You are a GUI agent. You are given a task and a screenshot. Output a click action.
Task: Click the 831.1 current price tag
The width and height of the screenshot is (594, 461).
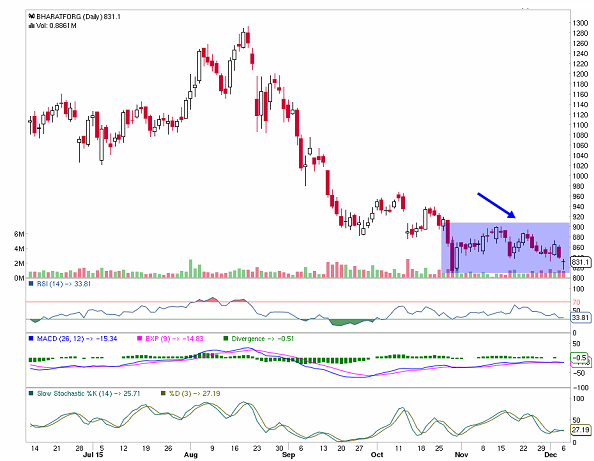click(580, 262)
